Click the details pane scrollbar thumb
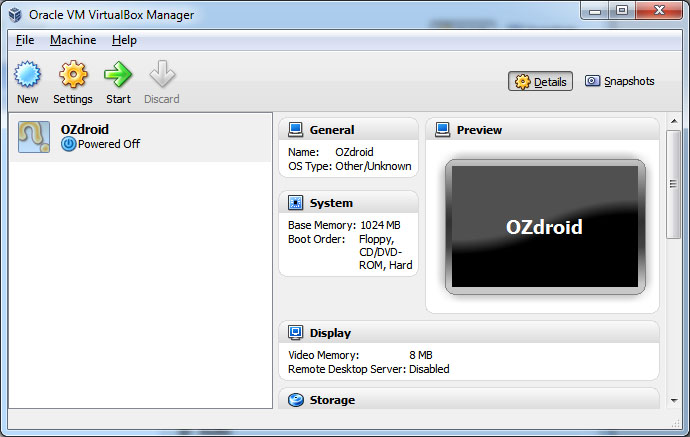This screenshot has width=690, height=437. (x=673, y=184)
